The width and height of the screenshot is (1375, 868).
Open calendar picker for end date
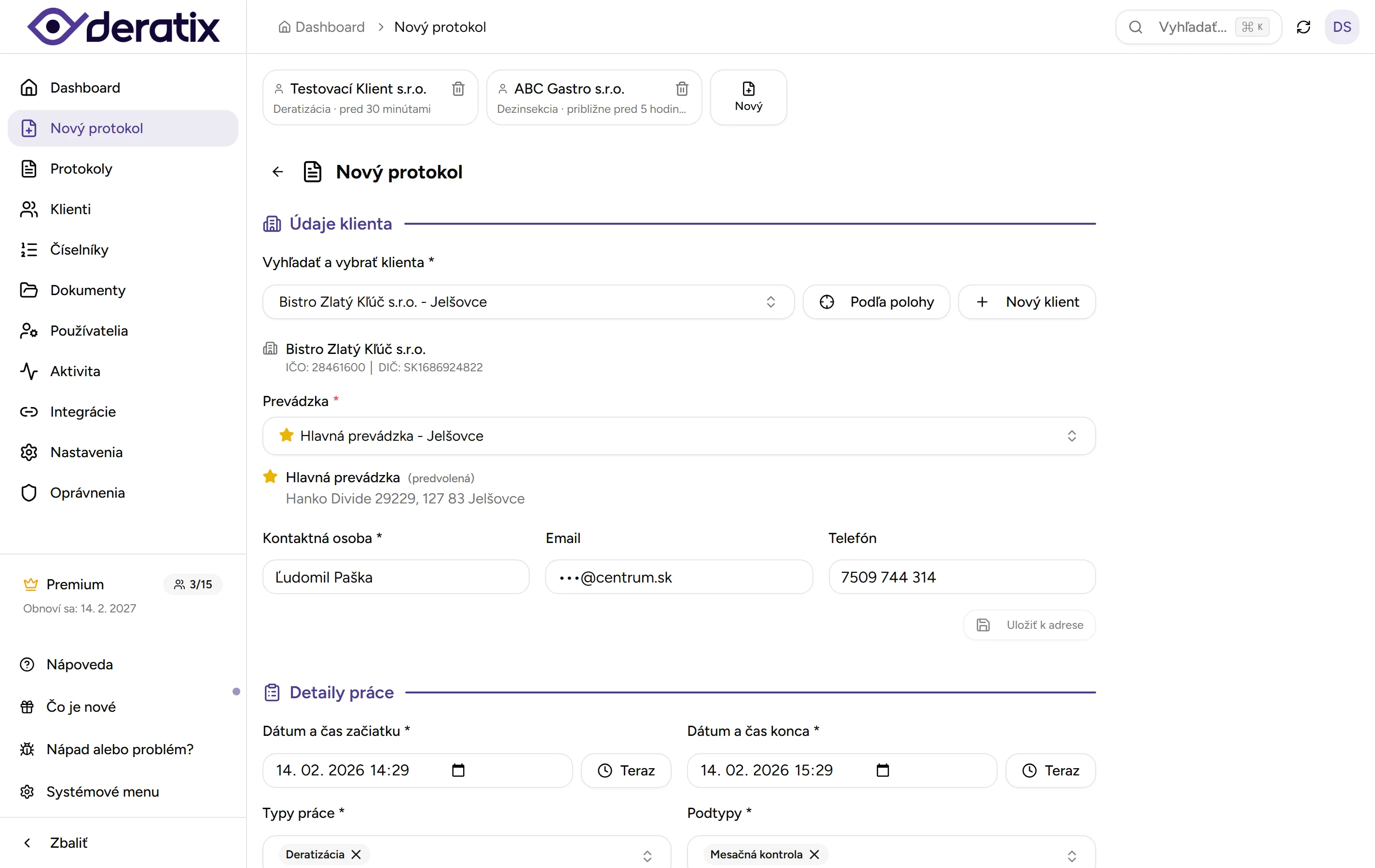click(882, 770)
